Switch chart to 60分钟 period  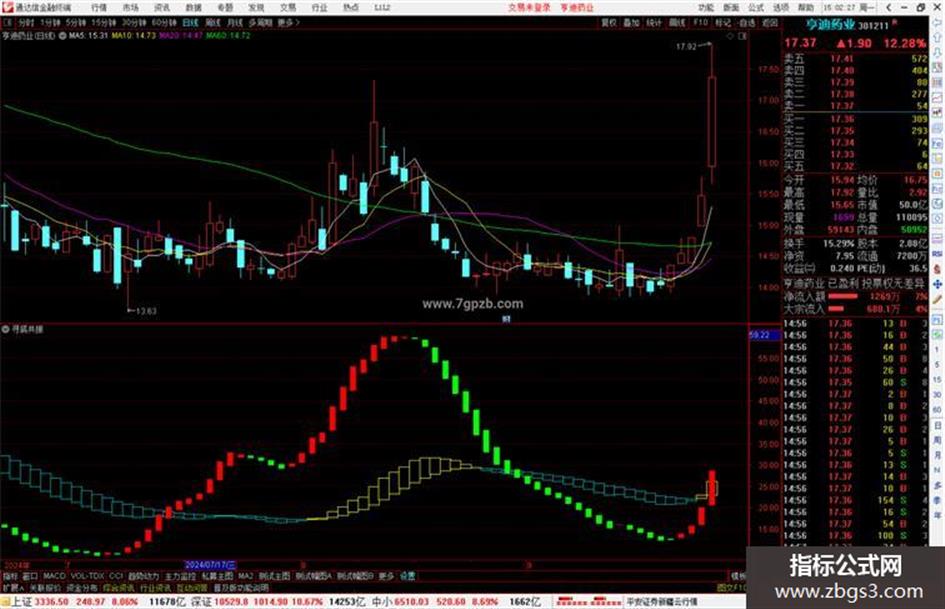(164, 22)
